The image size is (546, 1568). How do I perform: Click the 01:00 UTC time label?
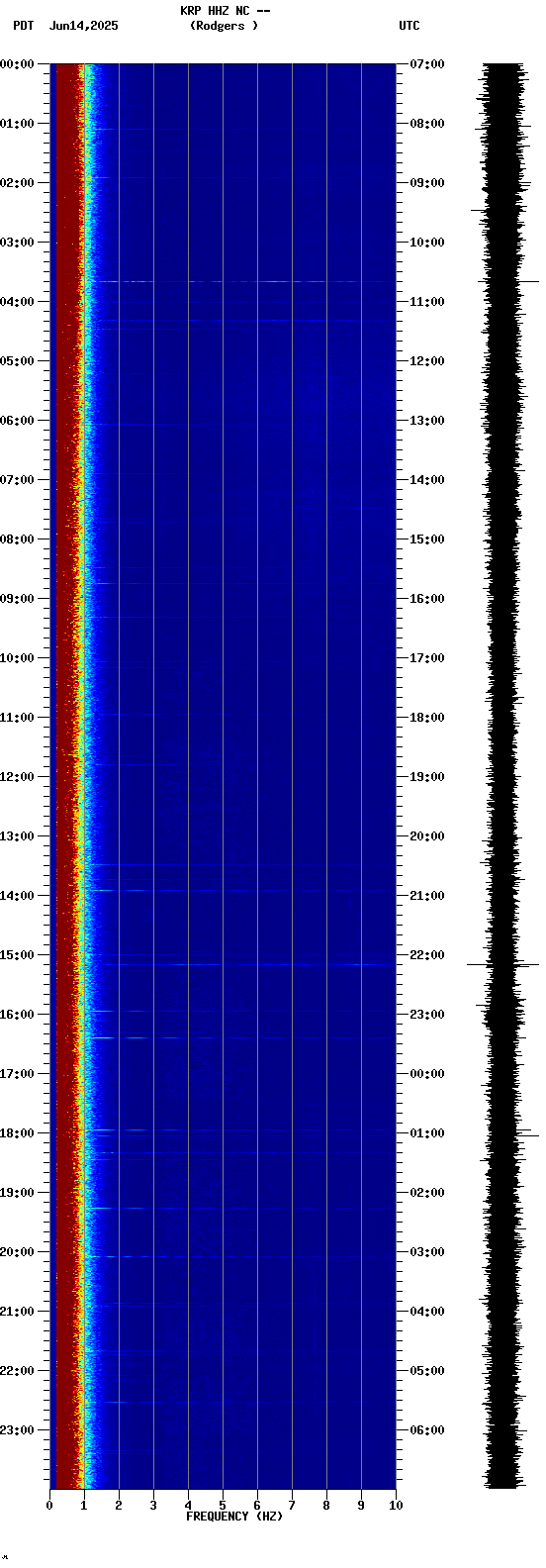(427, 1133)
